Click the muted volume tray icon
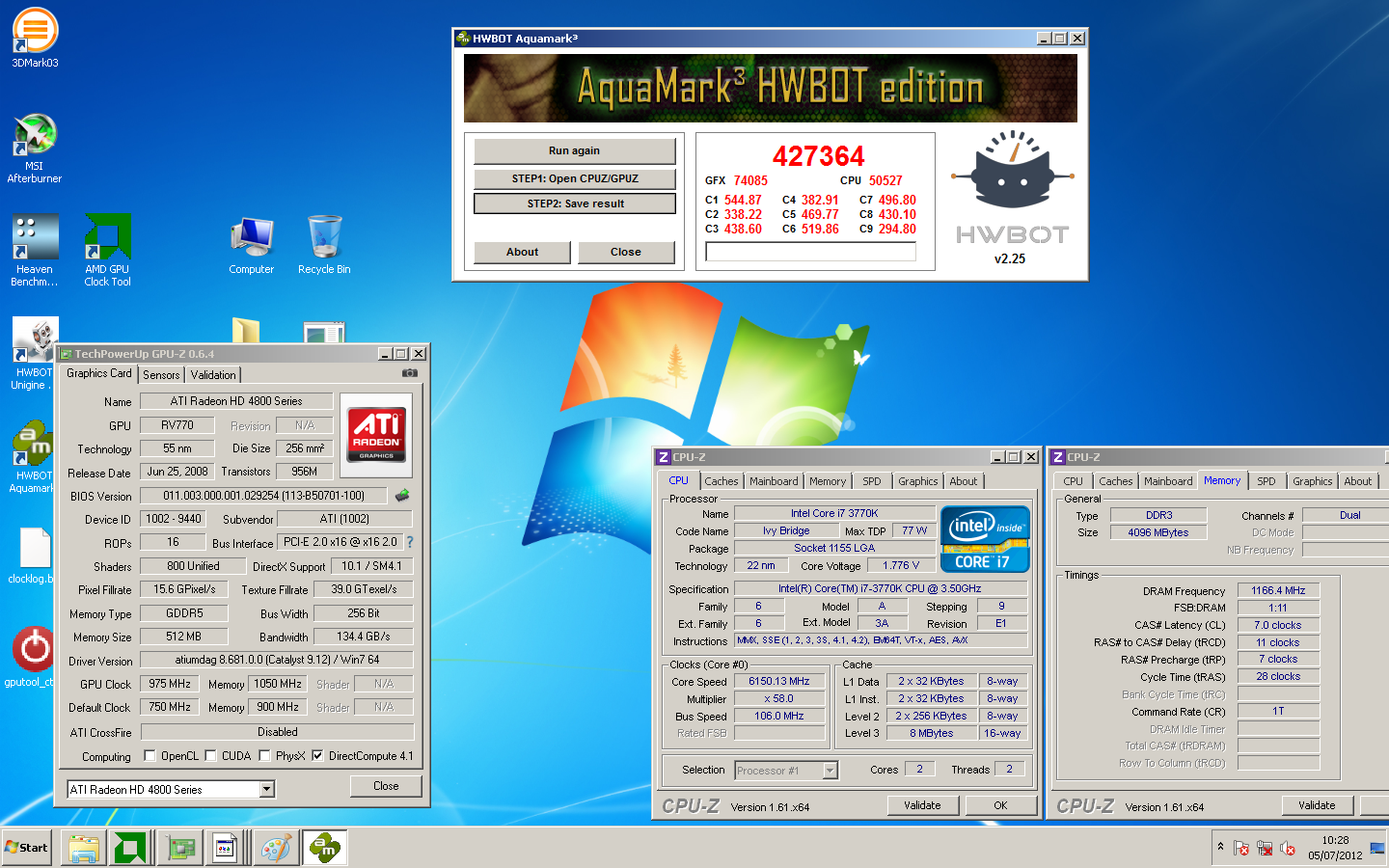This screenshot has height=868, width=1389. (1288, 849)
